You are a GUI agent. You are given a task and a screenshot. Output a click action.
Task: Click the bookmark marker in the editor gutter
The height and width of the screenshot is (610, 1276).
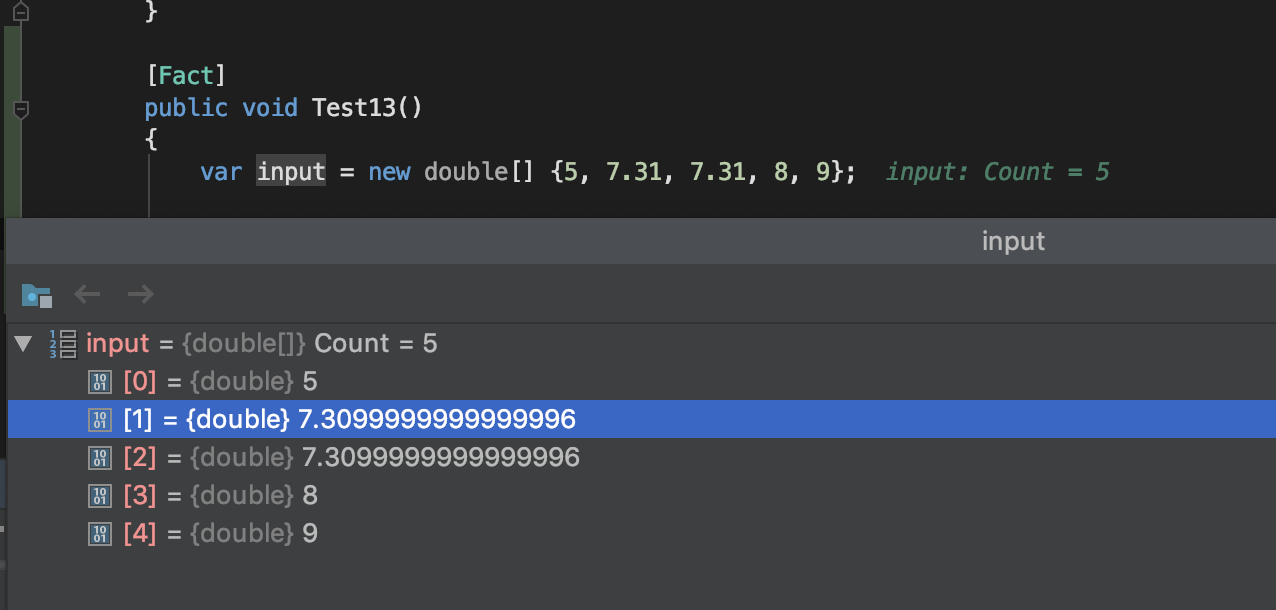[x=20, y=12]
